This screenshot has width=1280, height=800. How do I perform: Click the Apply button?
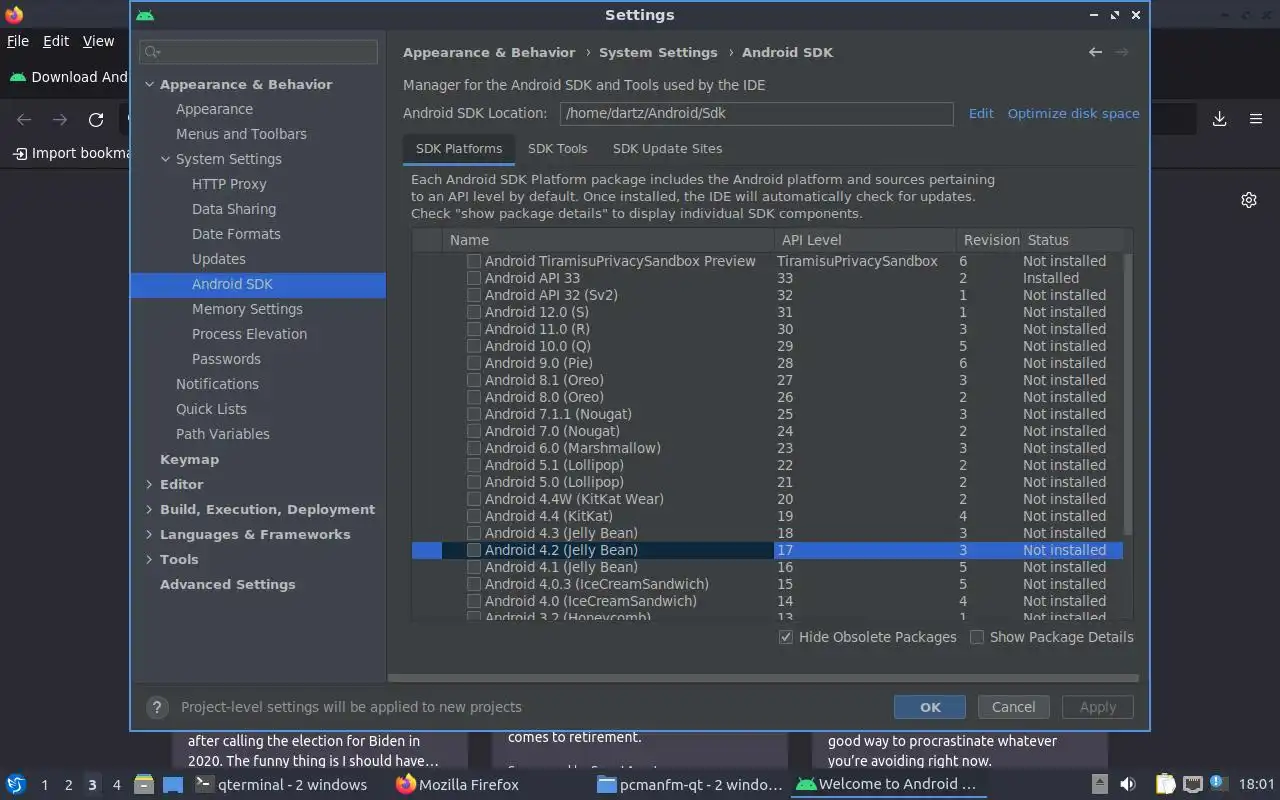(x=1097, y=707)
